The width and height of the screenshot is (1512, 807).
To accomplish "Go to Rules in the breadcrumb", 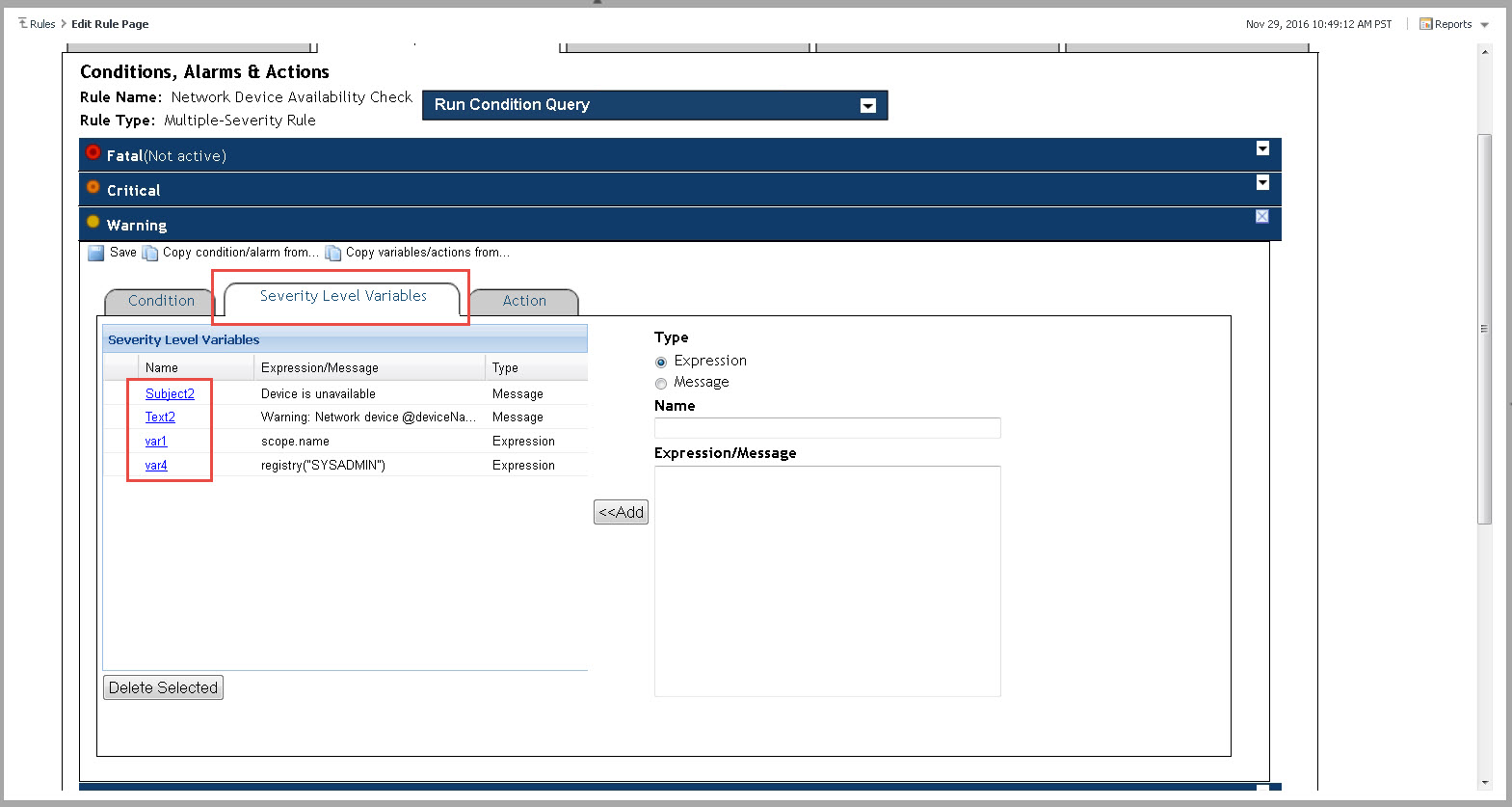I will point(42,24).
